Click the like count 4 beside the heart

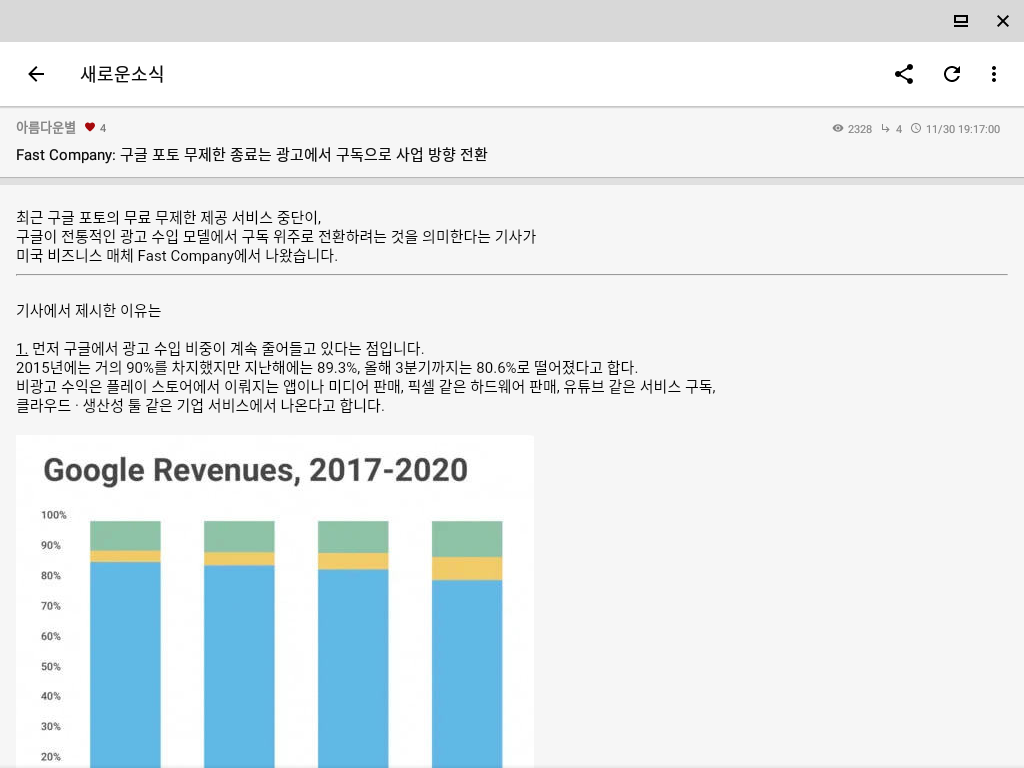point(103,128)
